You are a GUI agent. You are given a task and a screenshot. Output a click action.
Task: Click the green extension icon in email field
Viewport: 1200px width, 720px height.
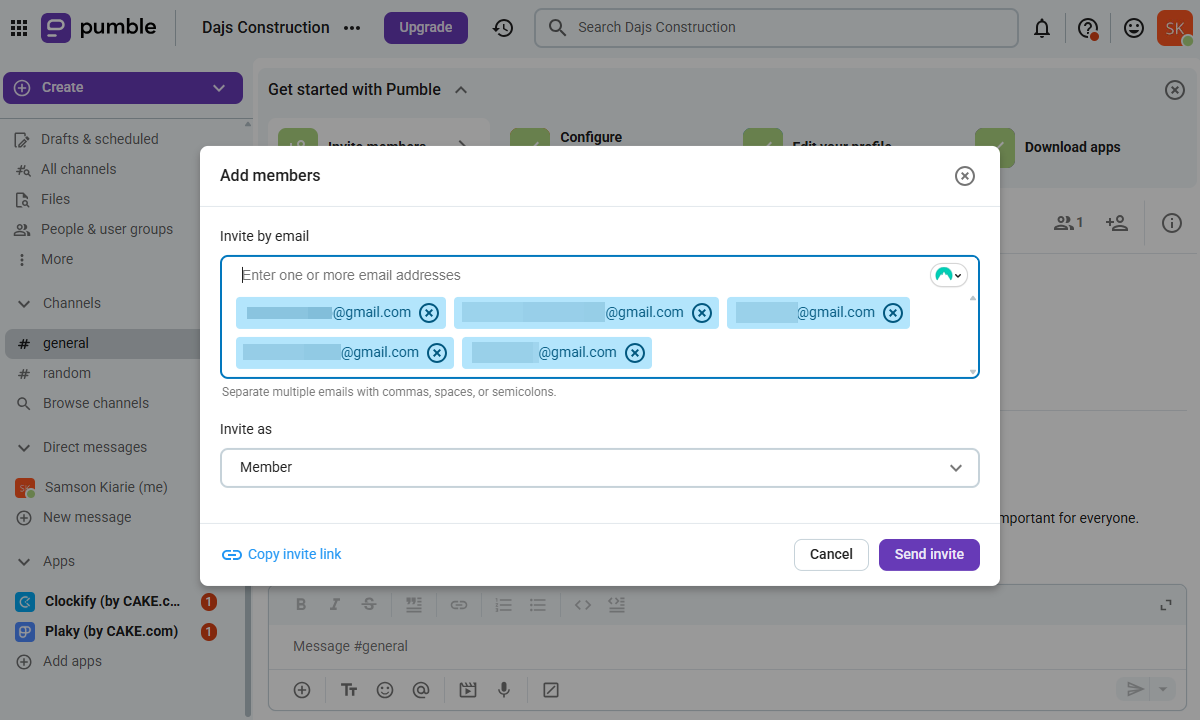(x=949, y=275)
